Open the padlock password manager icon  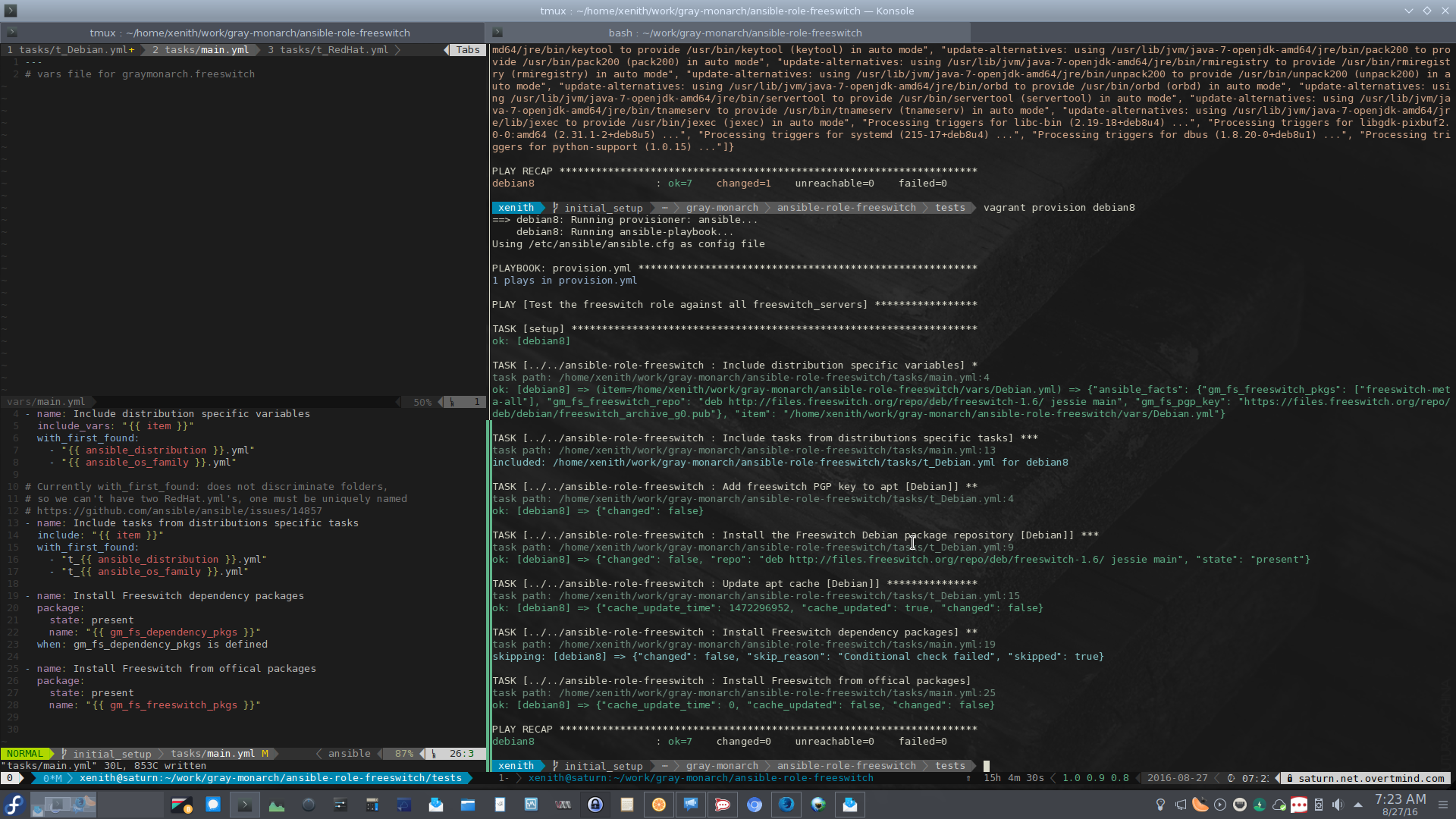(595, 805)
